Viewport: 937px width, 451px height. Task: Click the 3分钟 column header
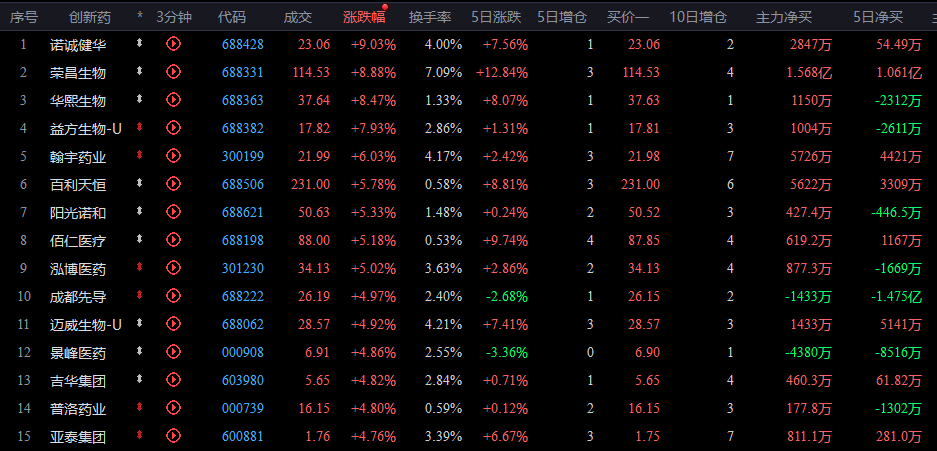coord(174,17)
